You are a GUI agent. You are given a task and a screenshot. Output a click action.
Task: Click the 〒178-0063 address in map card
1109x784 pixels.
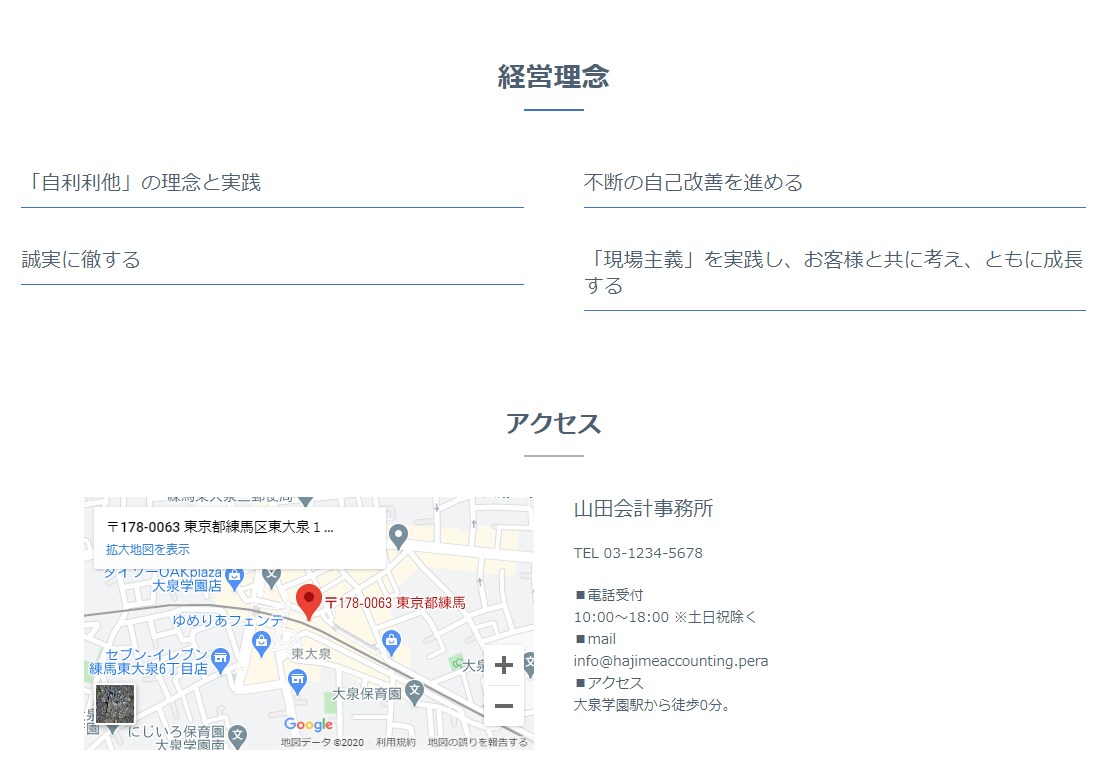[220, 527]
